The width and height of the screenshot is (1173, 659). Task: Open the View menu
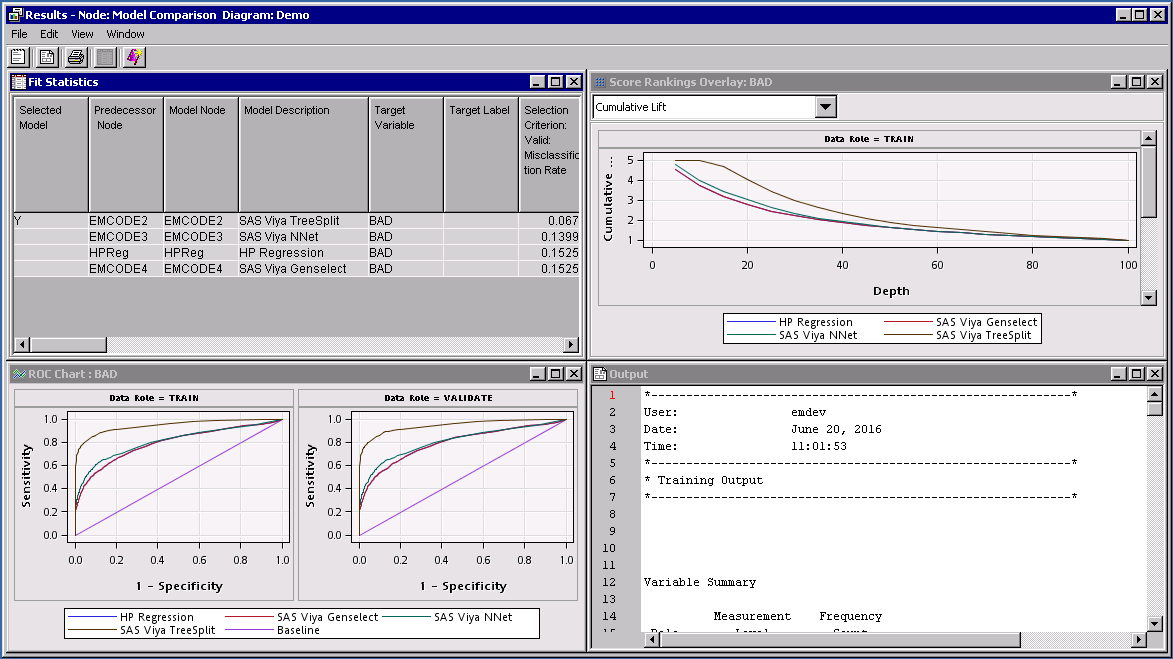82,34
